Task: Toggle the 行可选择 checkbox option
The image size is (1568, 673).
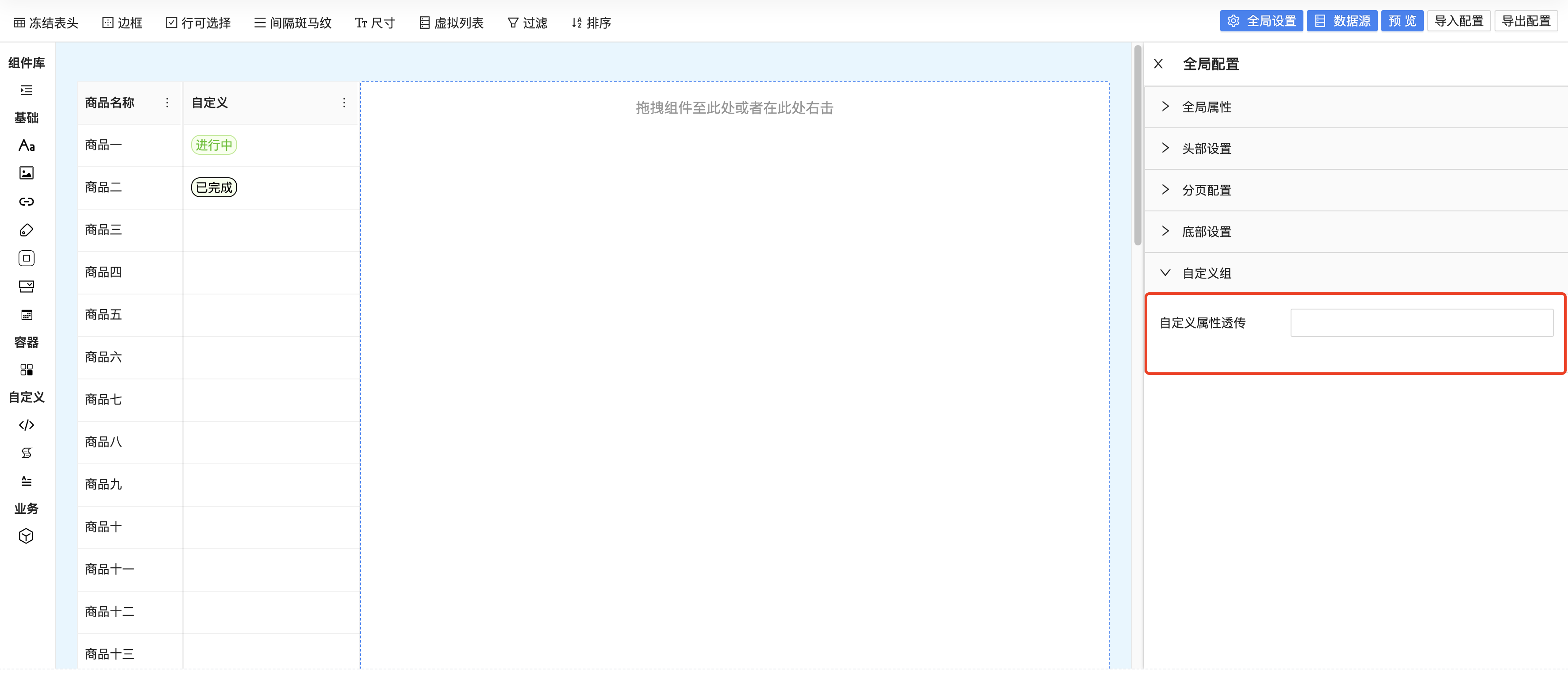Action: (199, 23)
